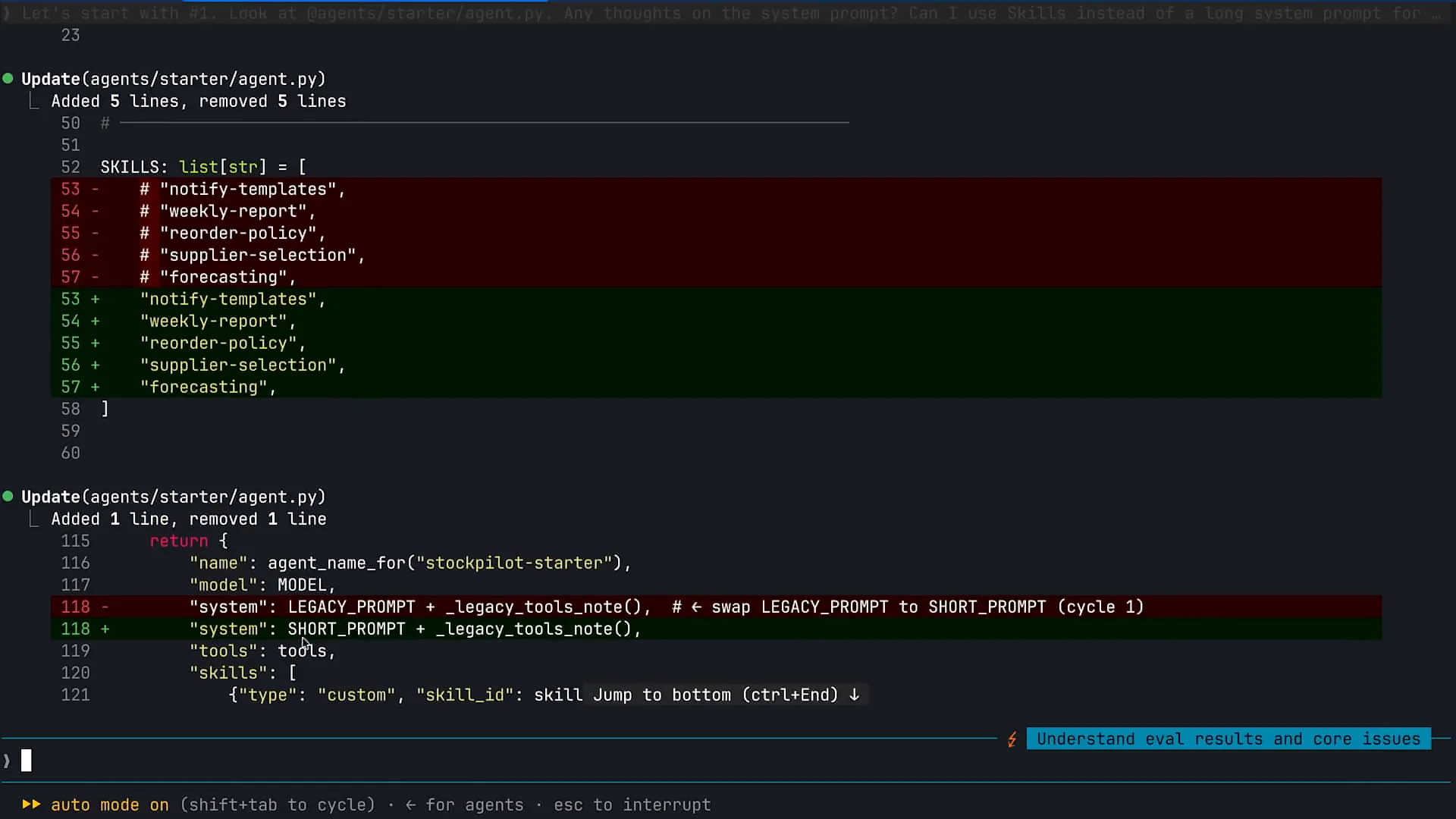1456x819 pixels.
Task: Click 'Added 1 line, removed 1 line' summary
Action: (x=189, y=519)
